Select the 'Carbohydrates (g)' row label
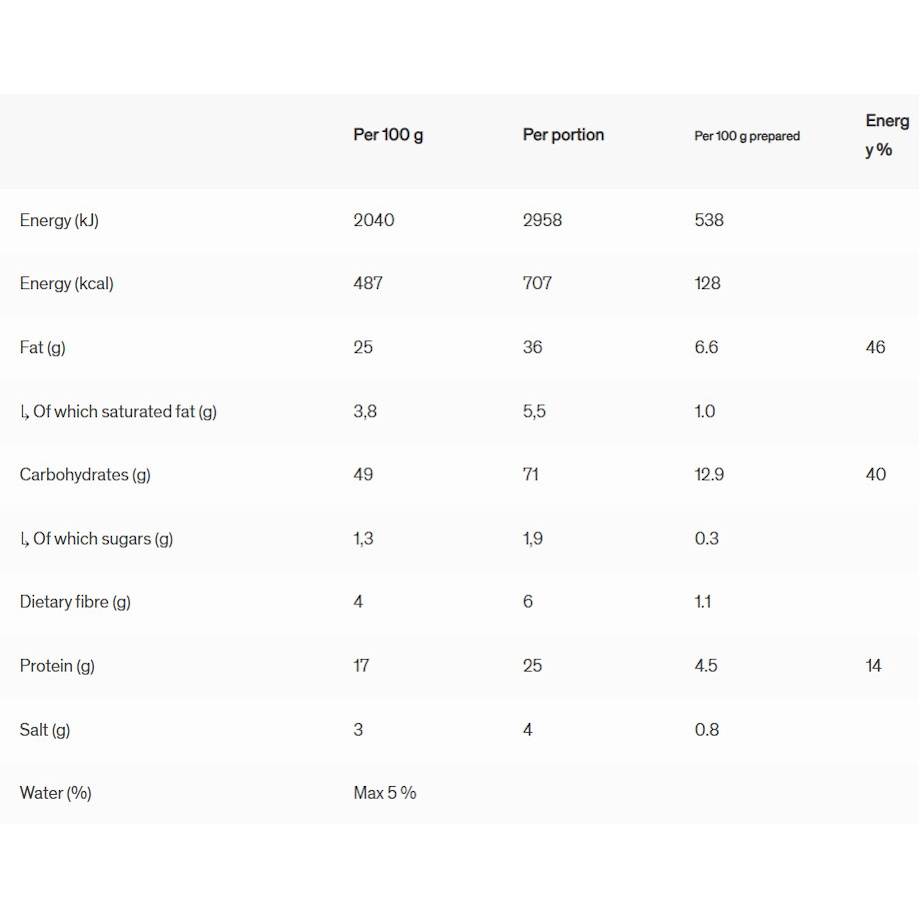Image resolution: width=919 pixels, height=918 pixels. coord(85,474)
